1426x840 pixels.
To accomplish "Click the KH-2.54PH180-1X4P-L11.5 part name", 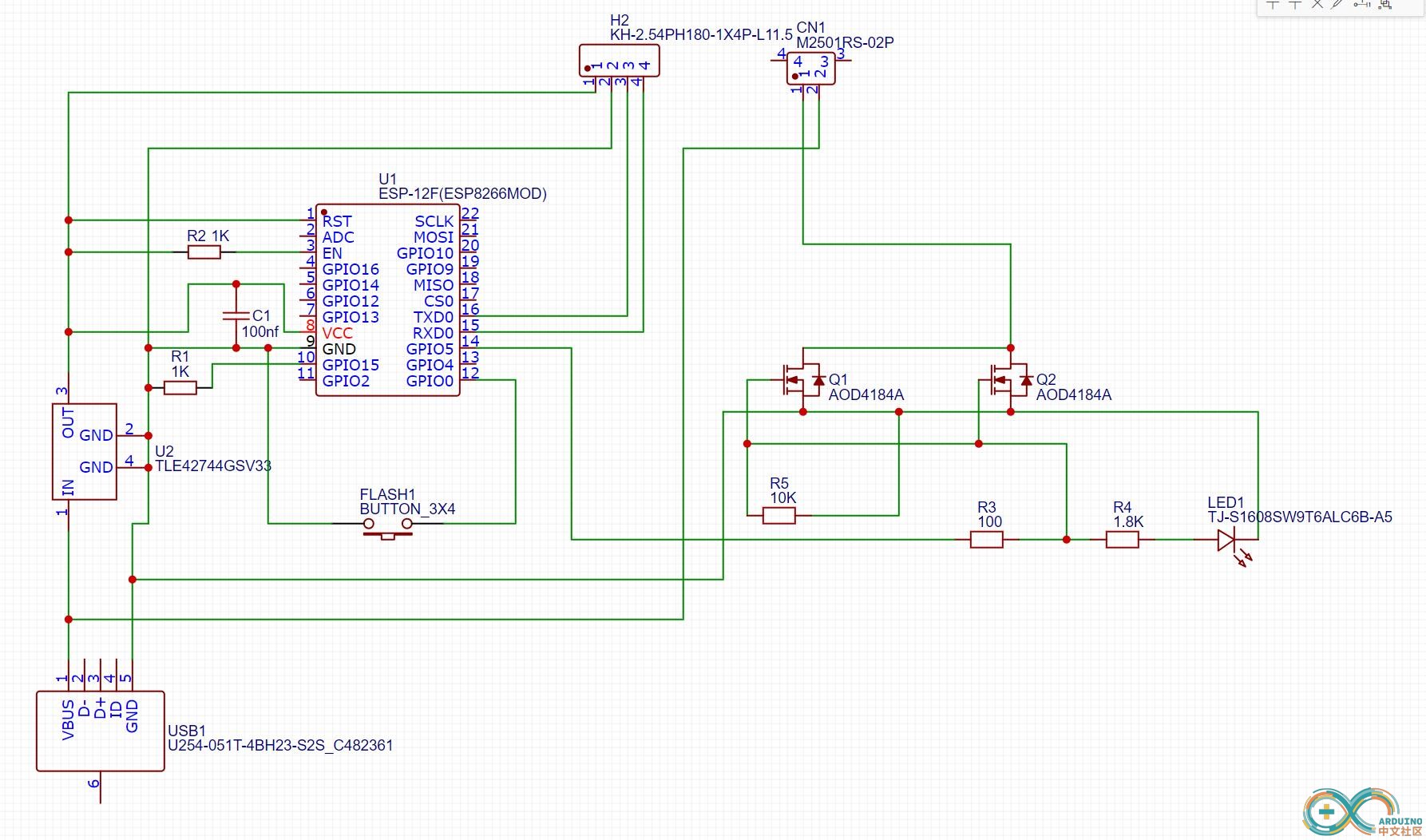I will 701,35.
